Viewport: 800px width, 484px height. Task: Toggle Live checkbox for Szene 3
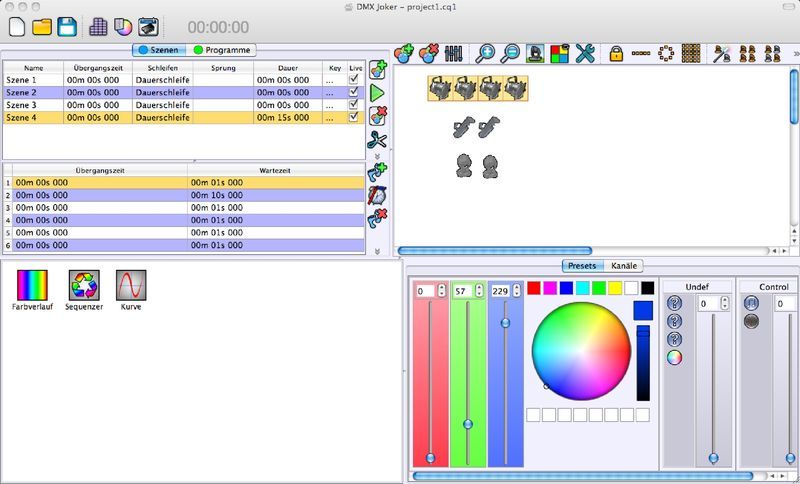tap(354, 104)
